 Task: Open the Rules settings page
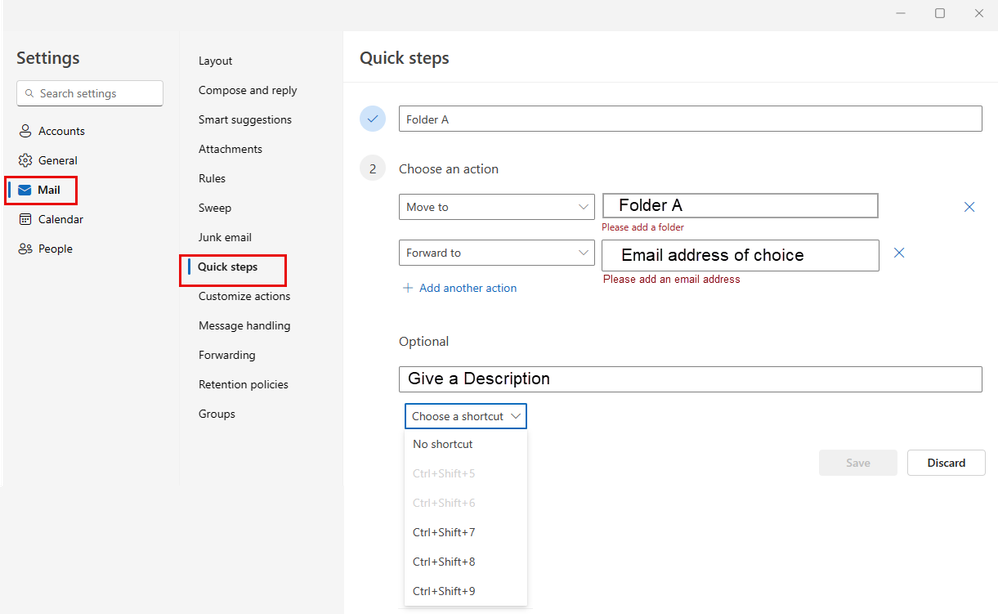coord(212,178)
